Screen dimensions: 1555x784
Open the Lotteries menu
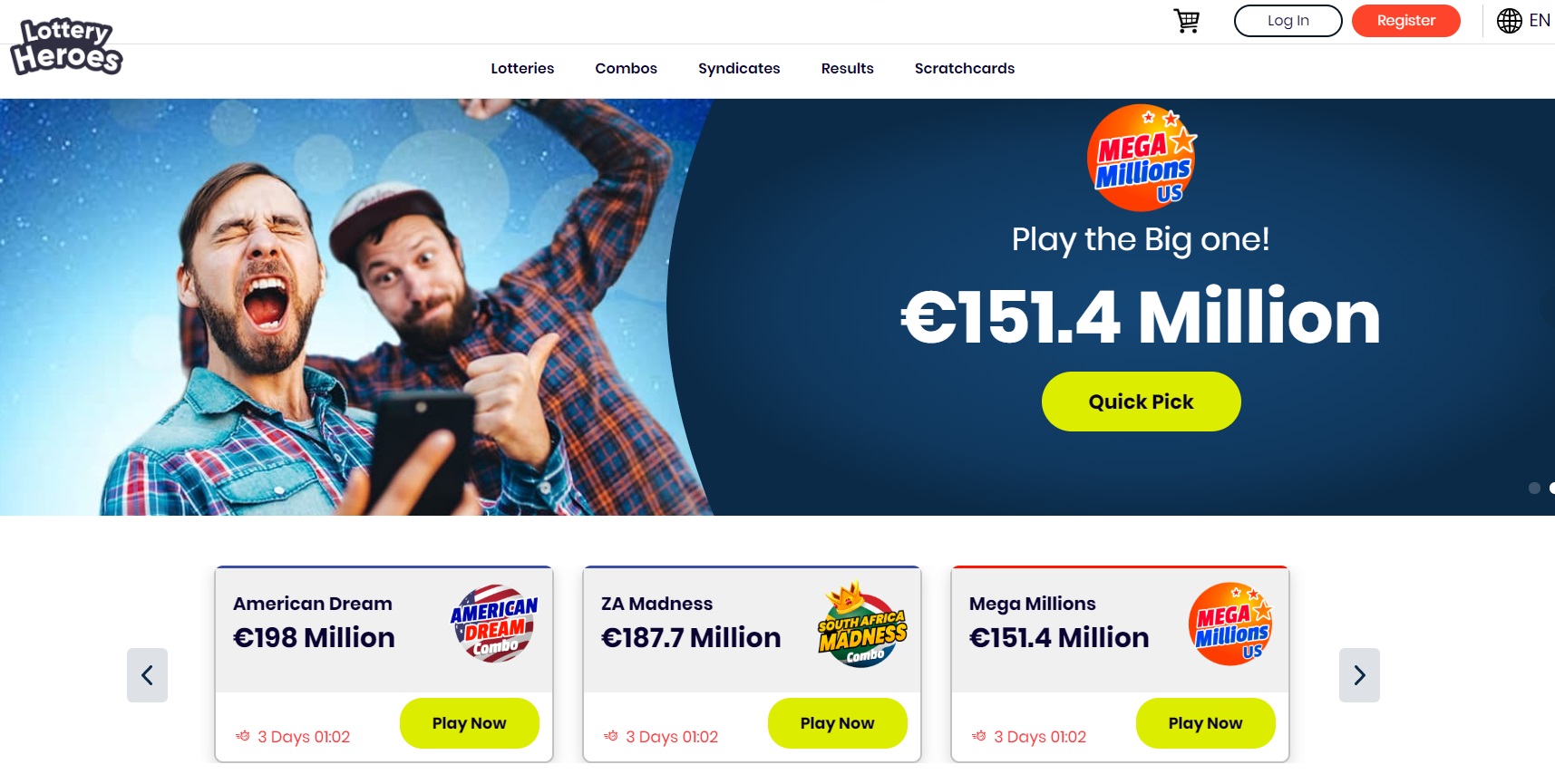(x=522, y=68)
